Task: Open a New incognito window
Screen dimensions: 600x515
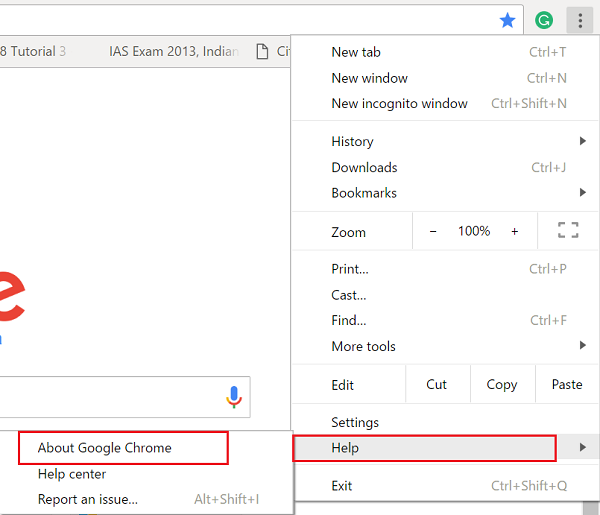Action: click(445, 103)
